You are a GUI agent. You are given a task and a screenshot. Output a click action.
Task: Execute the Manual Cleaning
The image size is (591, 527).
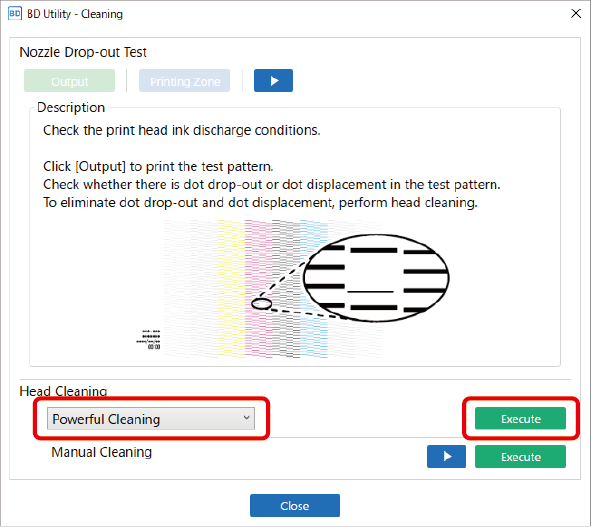coord(520,457)
